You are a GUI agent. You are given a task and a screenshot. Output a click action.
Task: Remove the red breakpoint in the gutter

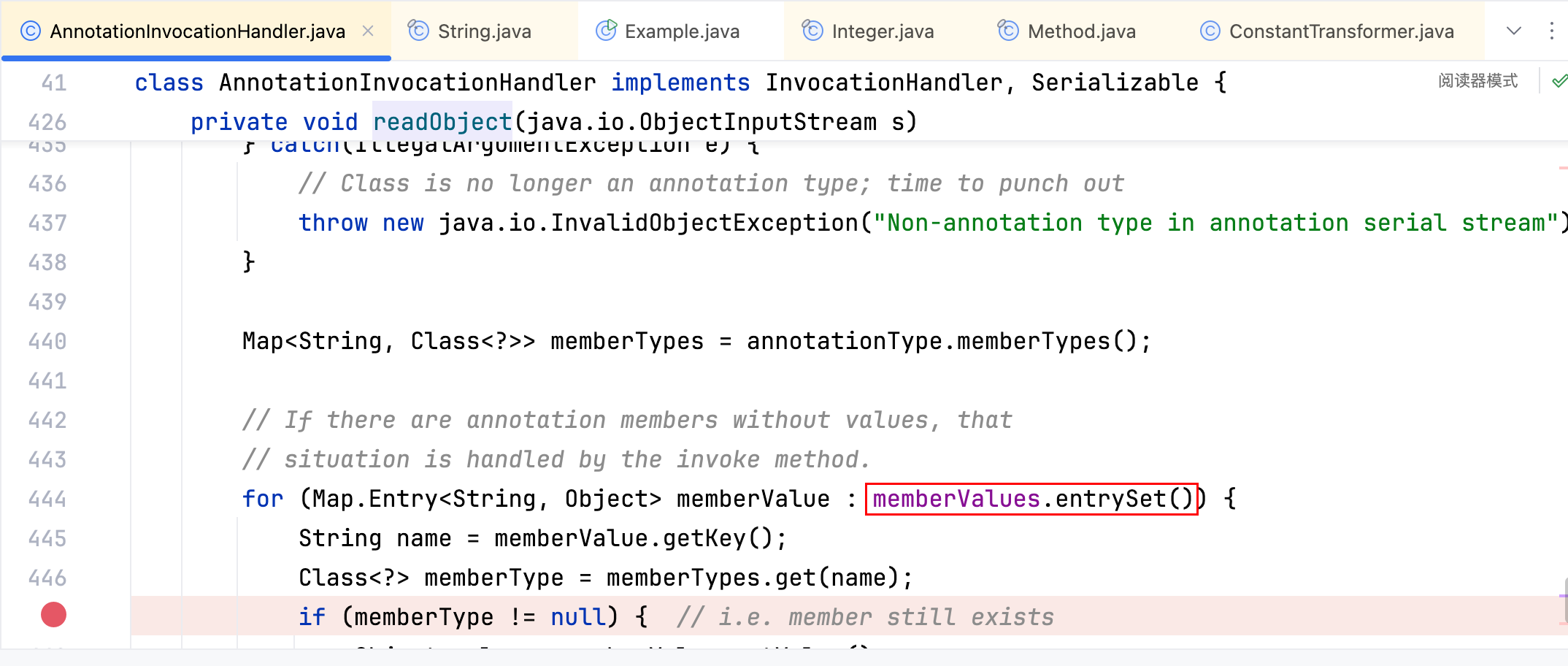53,615
